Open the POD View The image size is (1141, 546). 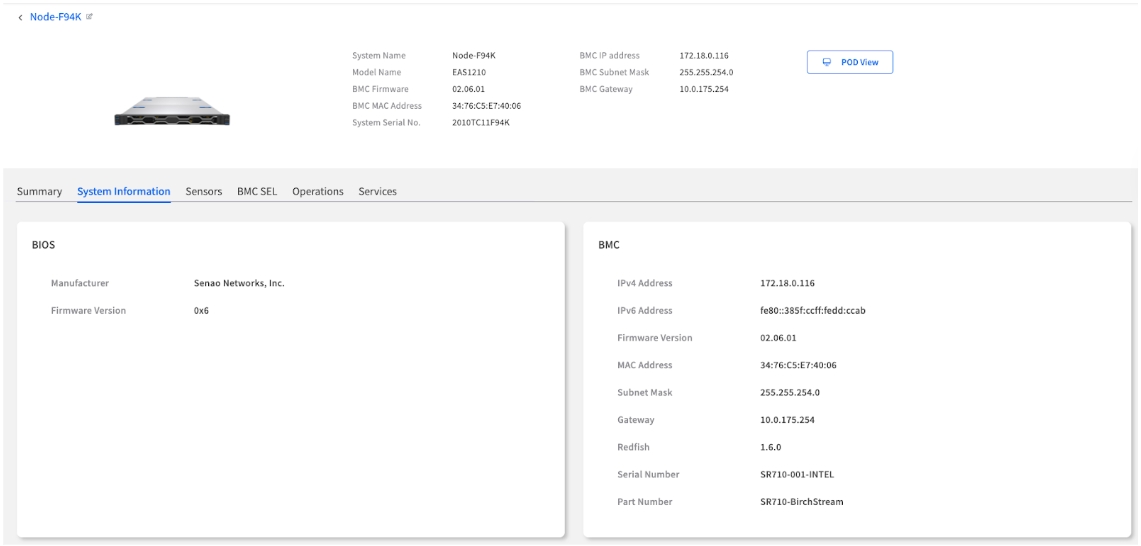click(849, 62)
